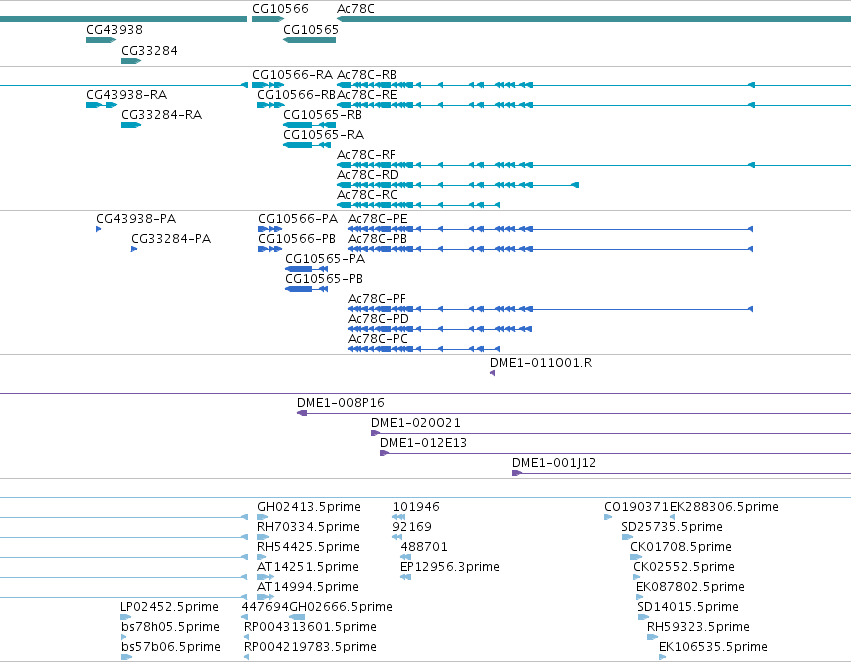The width and height of the screenshot is (851, 662).
Task: Select BAC label DME1-001J12
Action: click(554, 463)
